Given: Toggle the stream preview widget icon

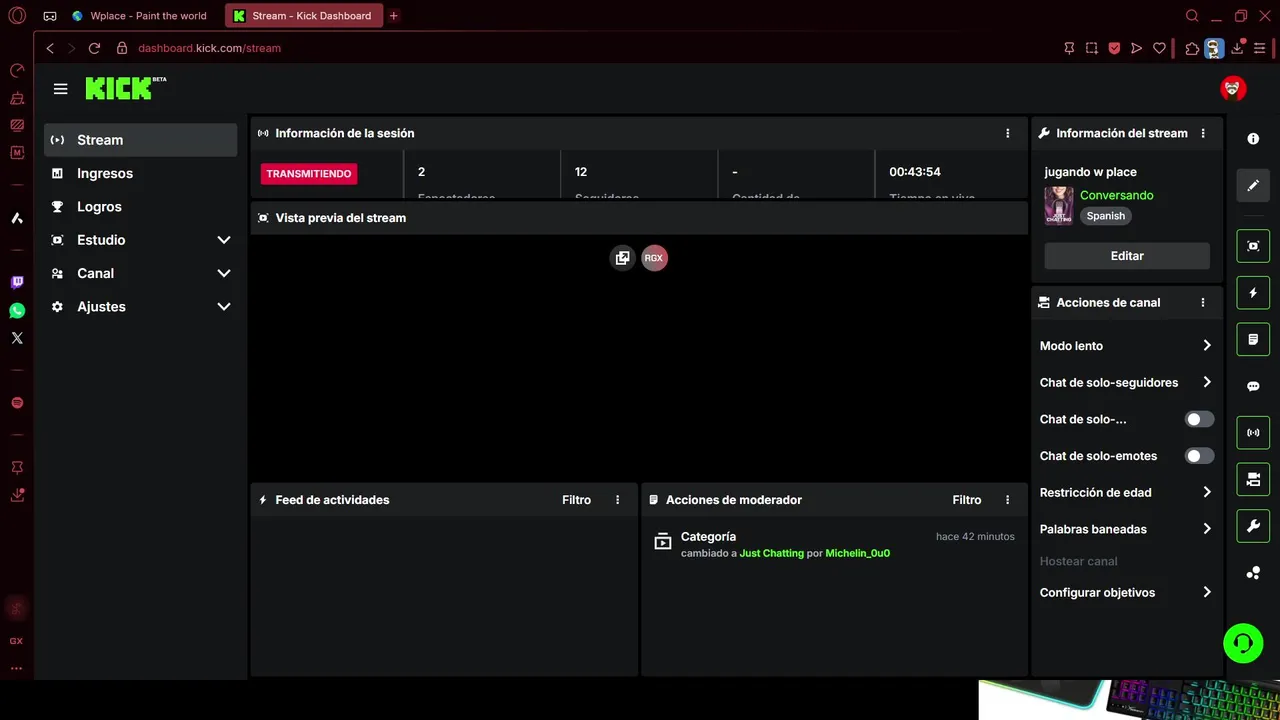Looking at the screenshot, I should [1253, 246].
